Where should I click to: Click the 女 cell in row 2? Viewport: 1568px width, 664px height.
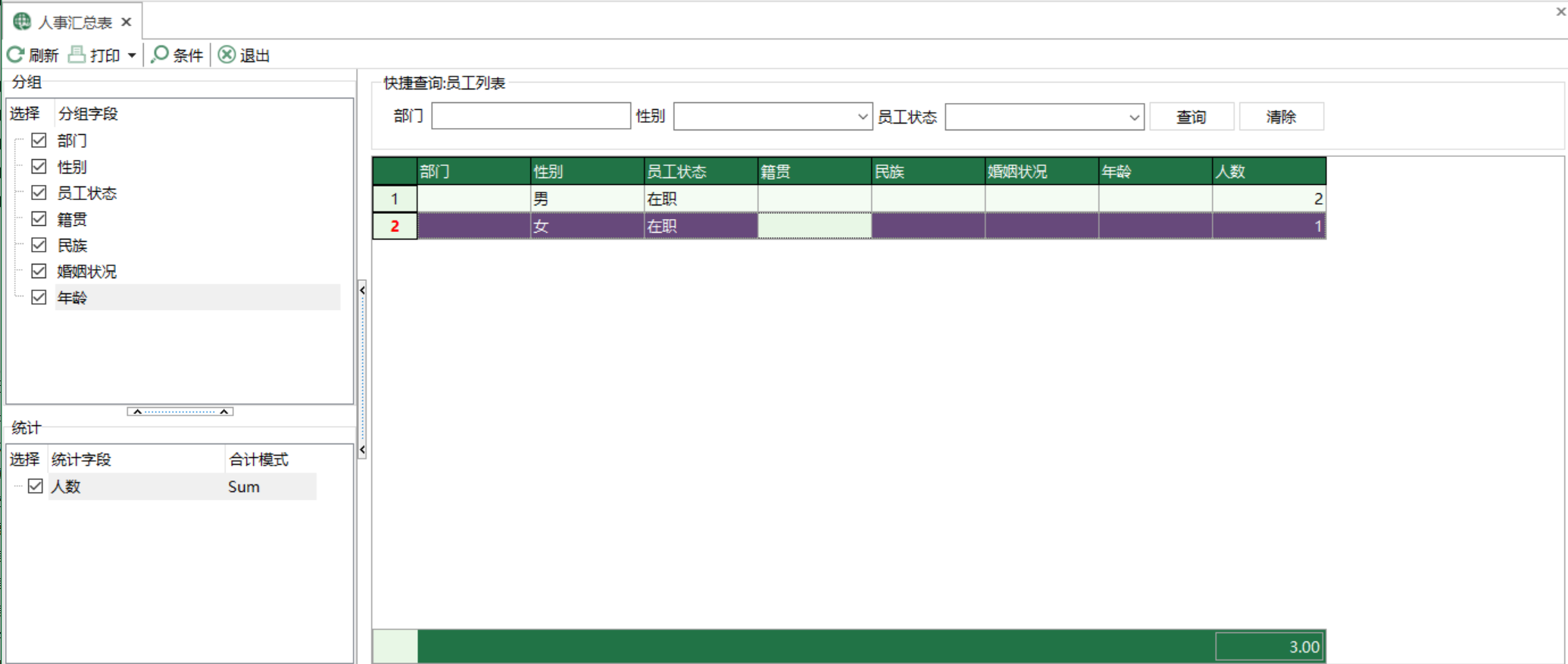[588, 226]
